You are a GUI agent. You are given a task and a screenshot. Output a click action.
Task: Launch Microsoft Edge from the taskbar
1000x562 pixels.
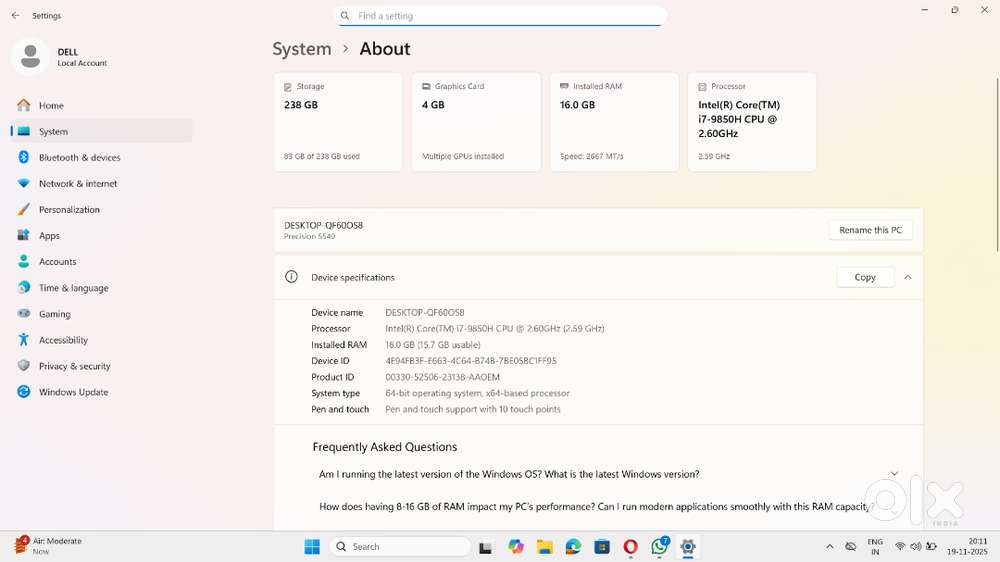pyautogui.click(x=573, y=547)
